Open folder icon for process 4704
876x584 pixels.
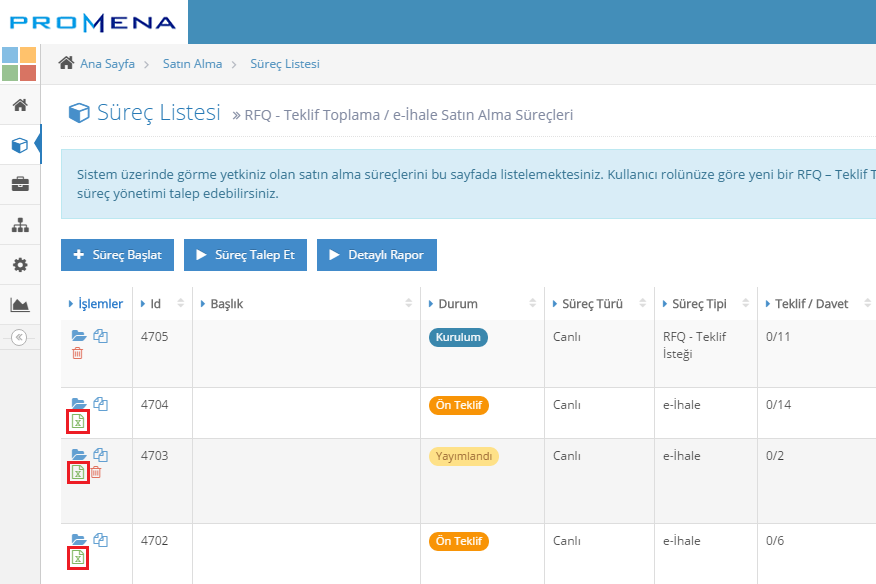79,403
